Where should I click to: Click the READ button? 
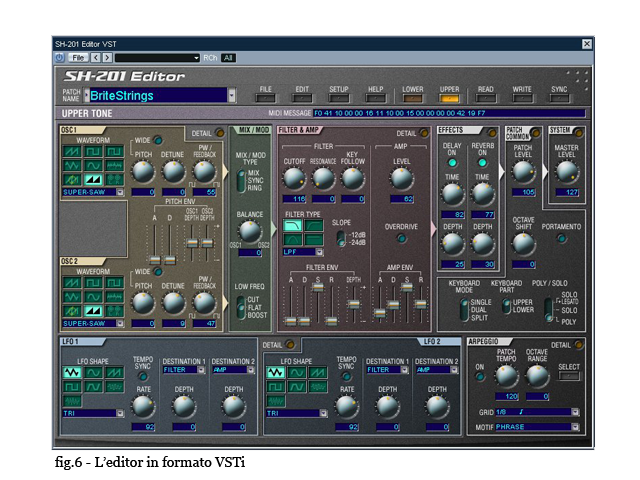[x=486, y=98]
